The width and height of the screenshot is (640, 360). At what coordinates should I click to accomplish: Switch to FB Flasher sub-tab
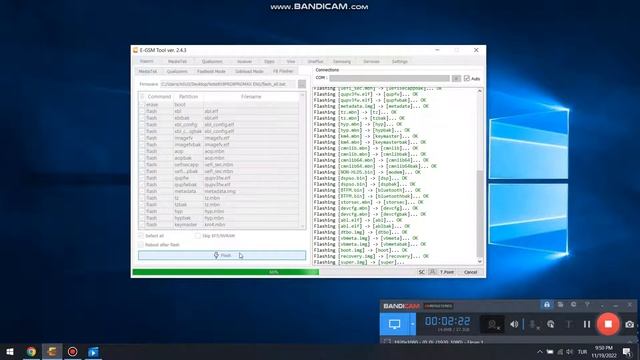283,71
